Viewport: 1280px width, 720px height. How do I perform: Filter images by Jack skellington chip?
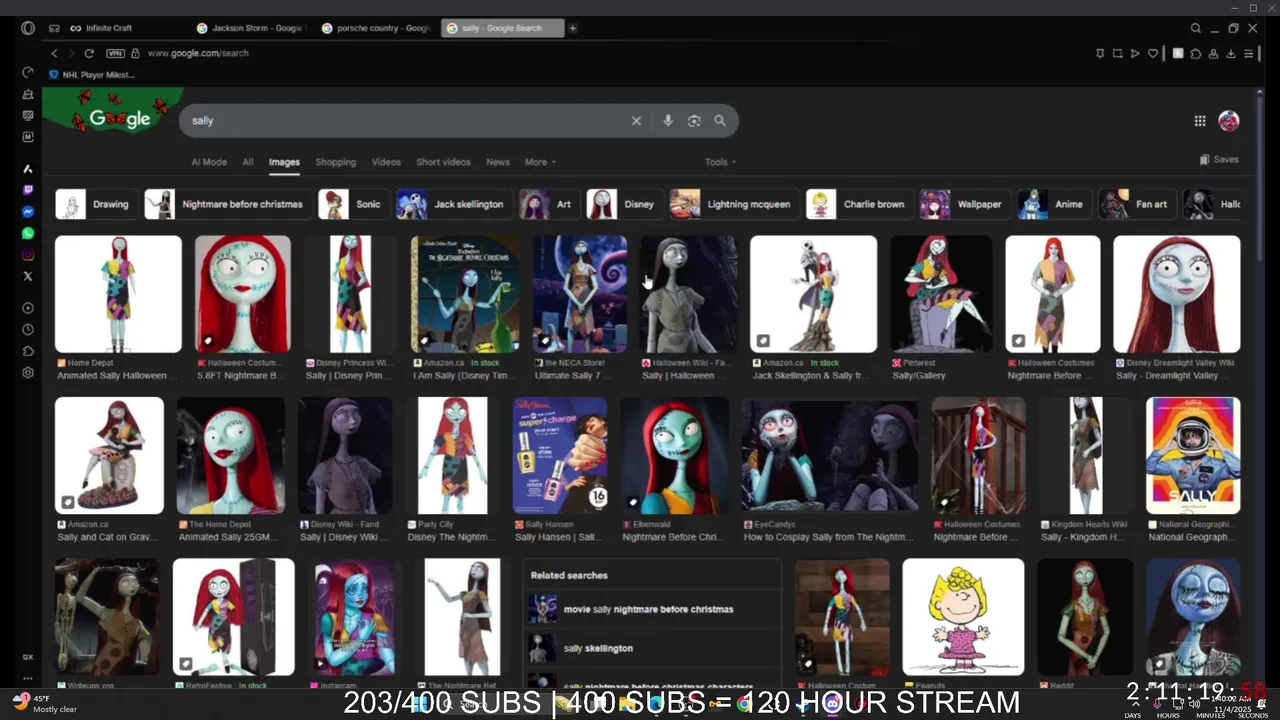point(453,204)
